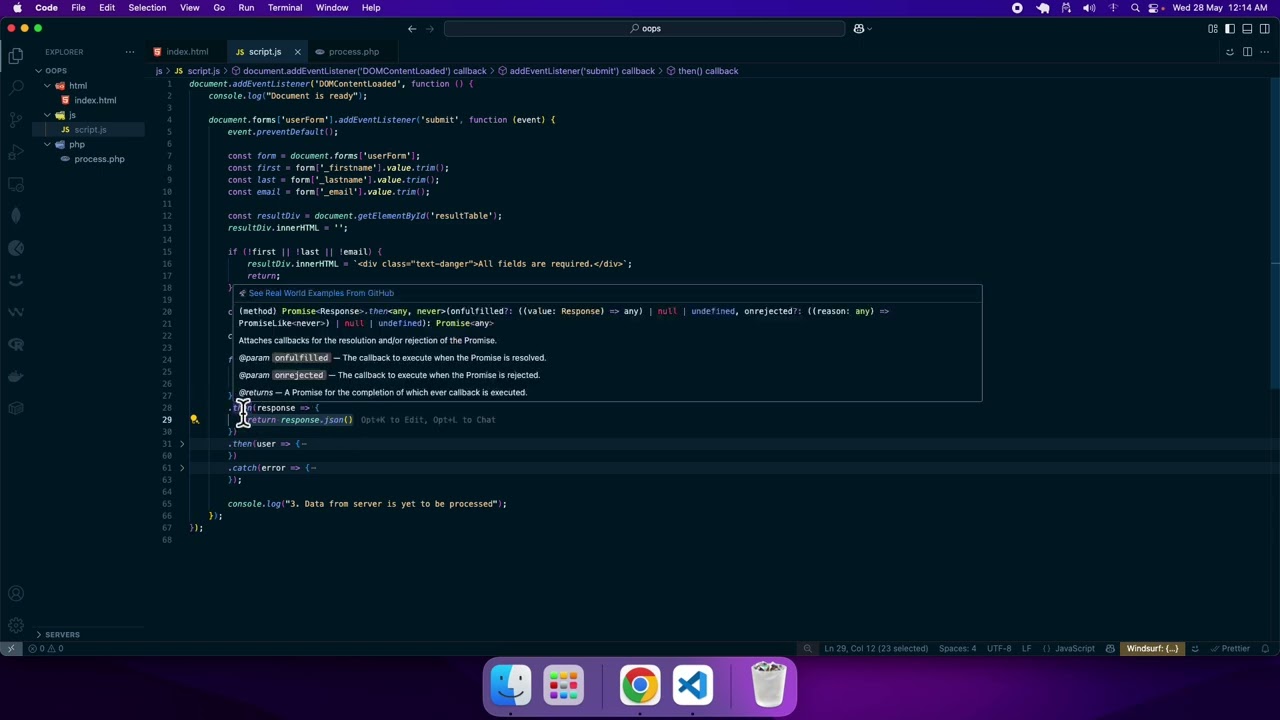Unfold the .catch(error => block
1280x720 pixels.
pos(181,468)
